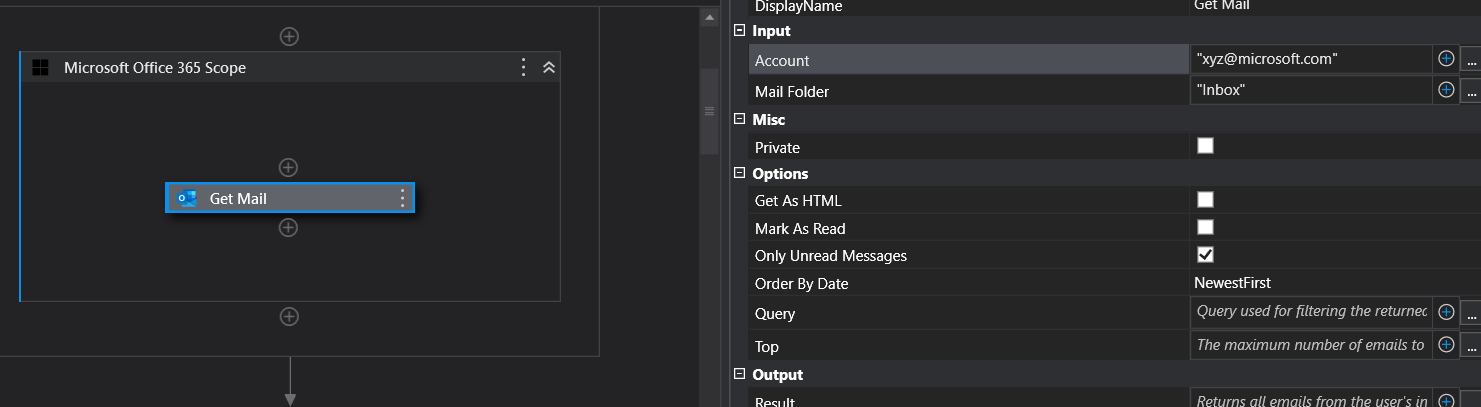Uncheck Only Unread Messages checkbox
The image size is (1481, 407).
click(x=1206, y=254)
